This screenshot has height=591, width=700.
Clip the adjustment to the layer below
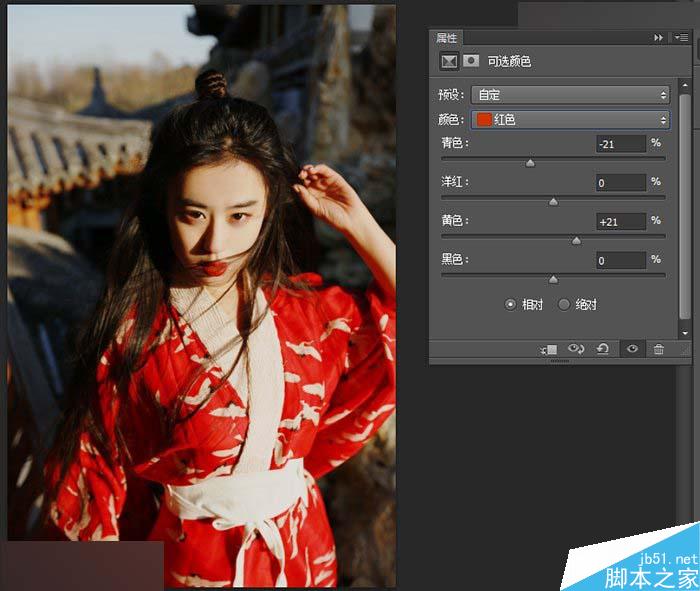pyautogui.click(x=549, y=350)
